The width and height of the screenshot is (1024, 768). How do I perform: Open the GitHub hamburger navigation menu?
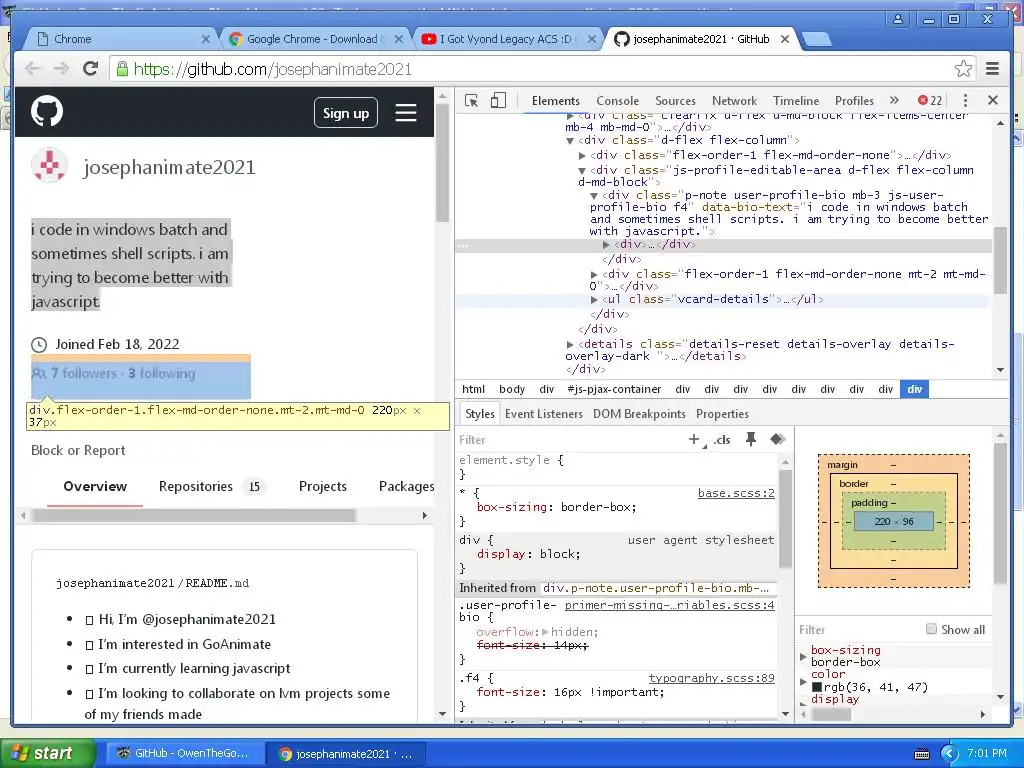[x=406, y=112]
